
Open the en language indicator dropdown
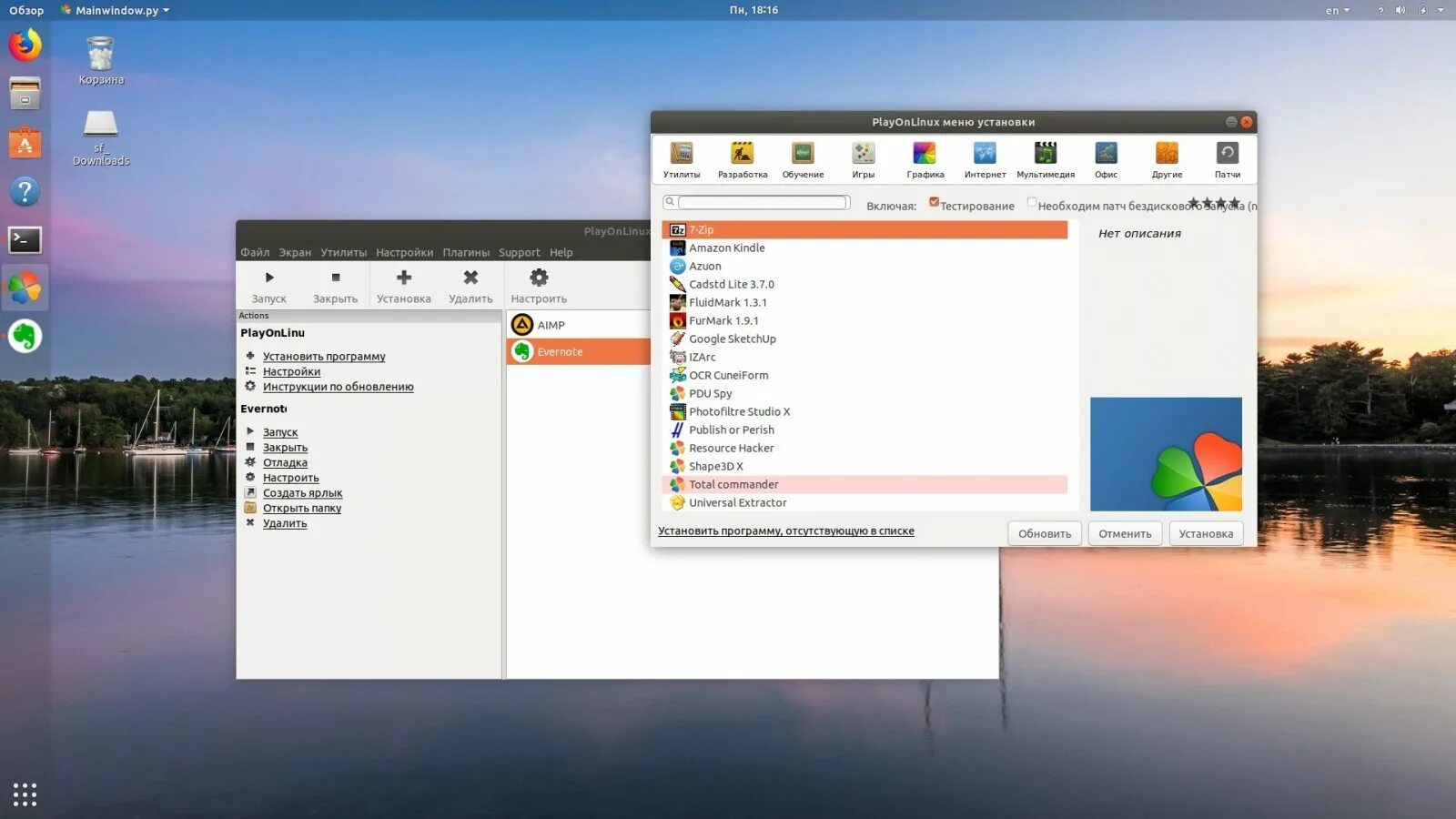[1337, 10]
